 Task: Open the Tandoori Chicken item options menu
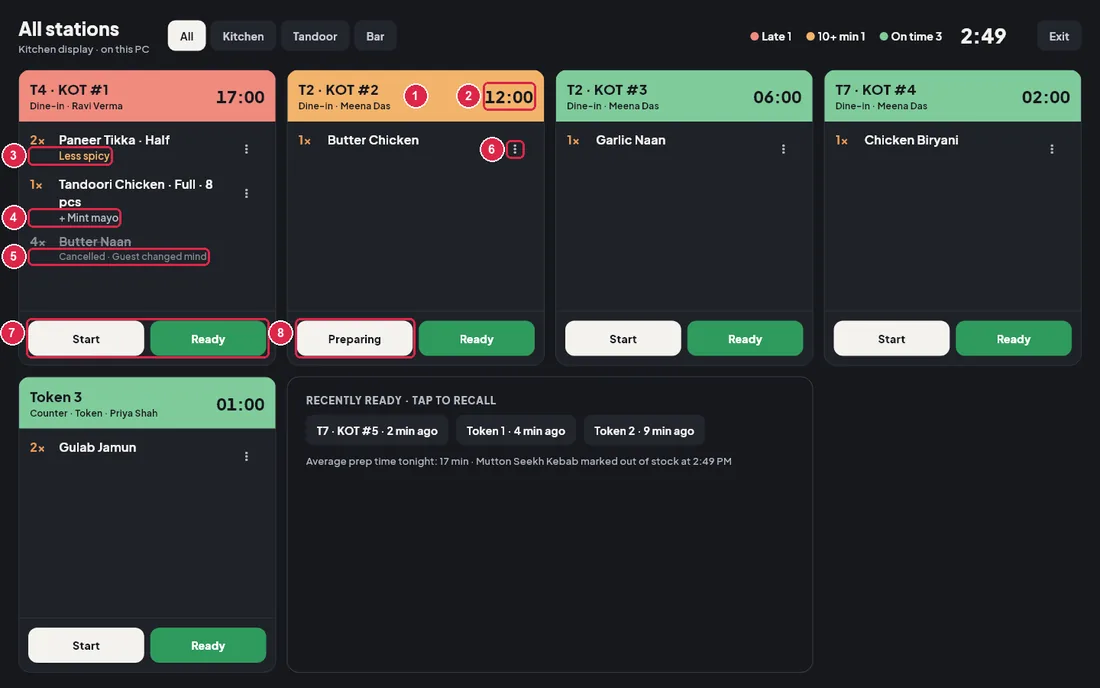point(246,194)
